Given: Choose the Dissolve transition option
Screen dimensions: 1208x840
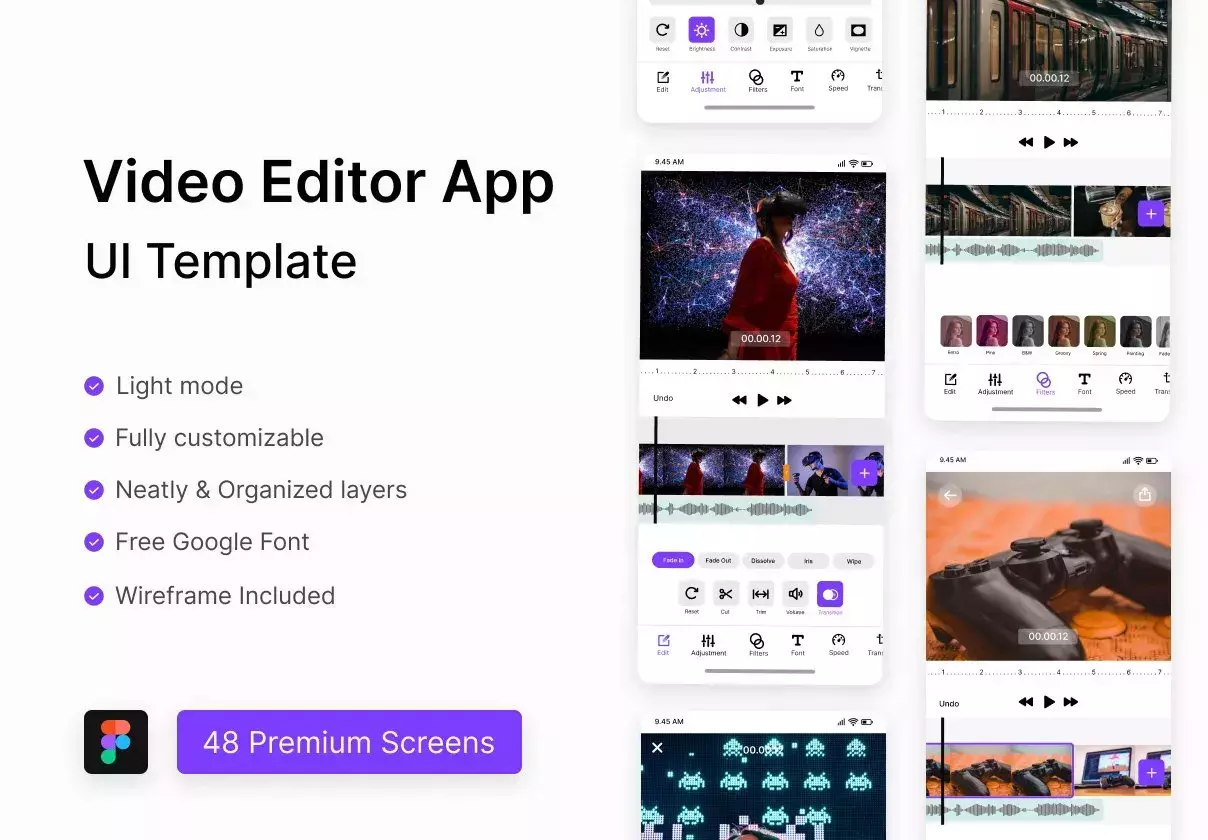Looking at the screenshot, I should [x=763, y=561].
